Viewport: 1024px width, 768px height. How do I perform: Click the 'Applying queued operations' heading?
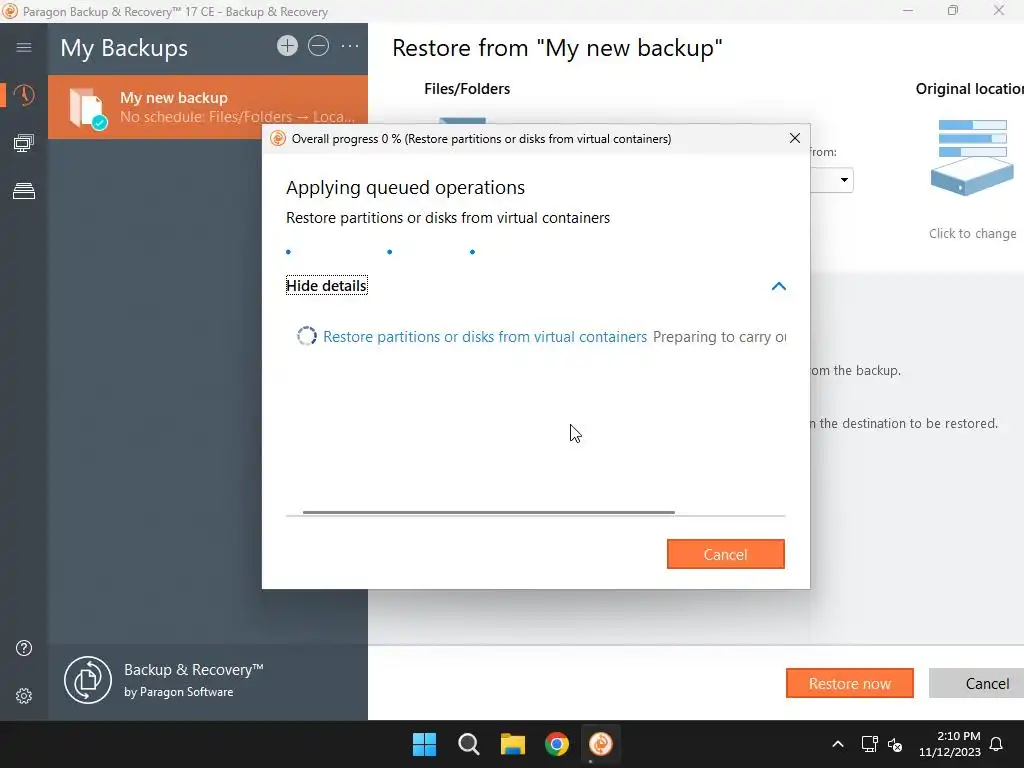(x=406, y=187)
